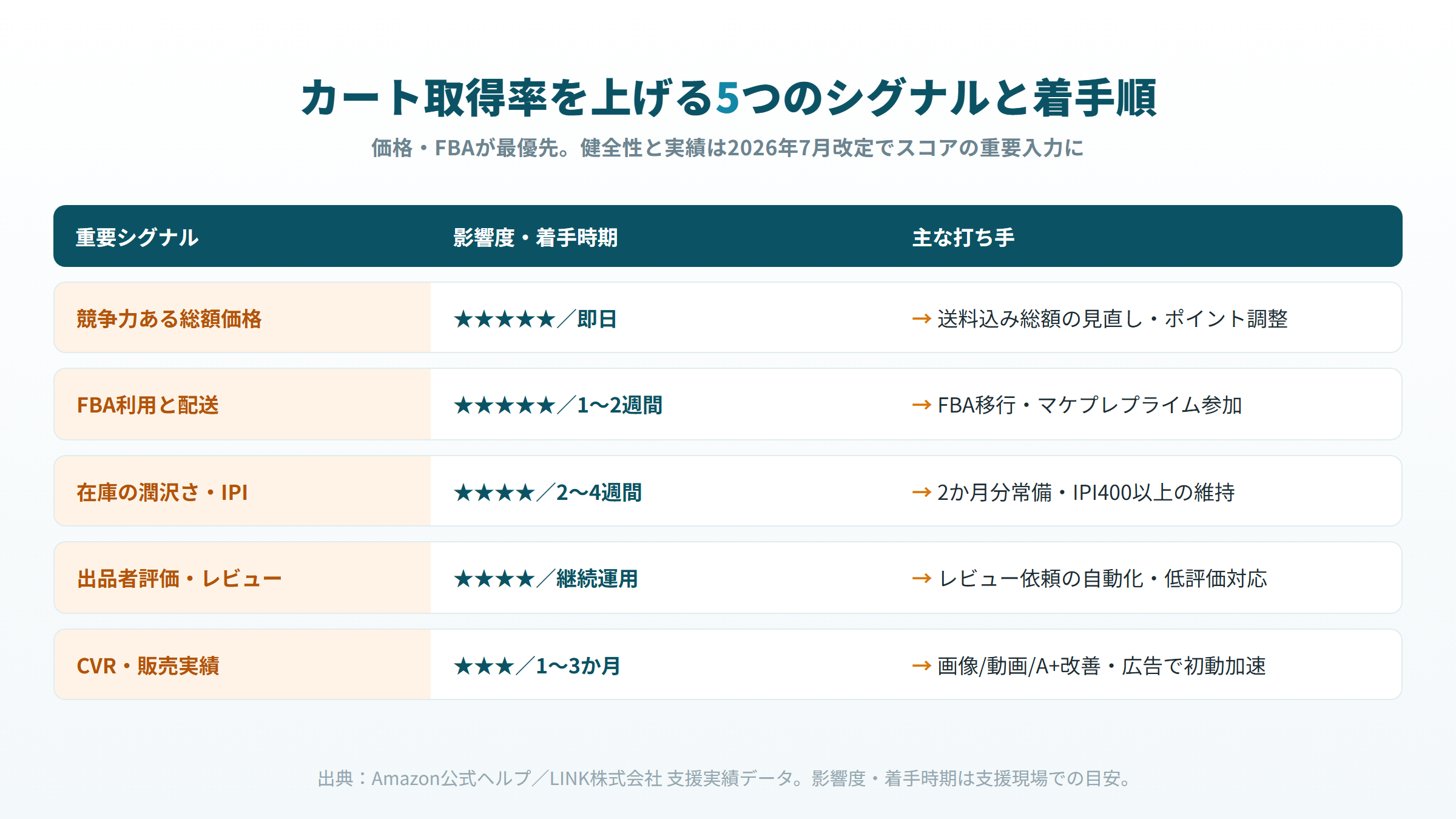Click the ★★★★★／1〜2週間 rating cell
The width and height of the screenshot is (1456, 819).
coord(558,405)
